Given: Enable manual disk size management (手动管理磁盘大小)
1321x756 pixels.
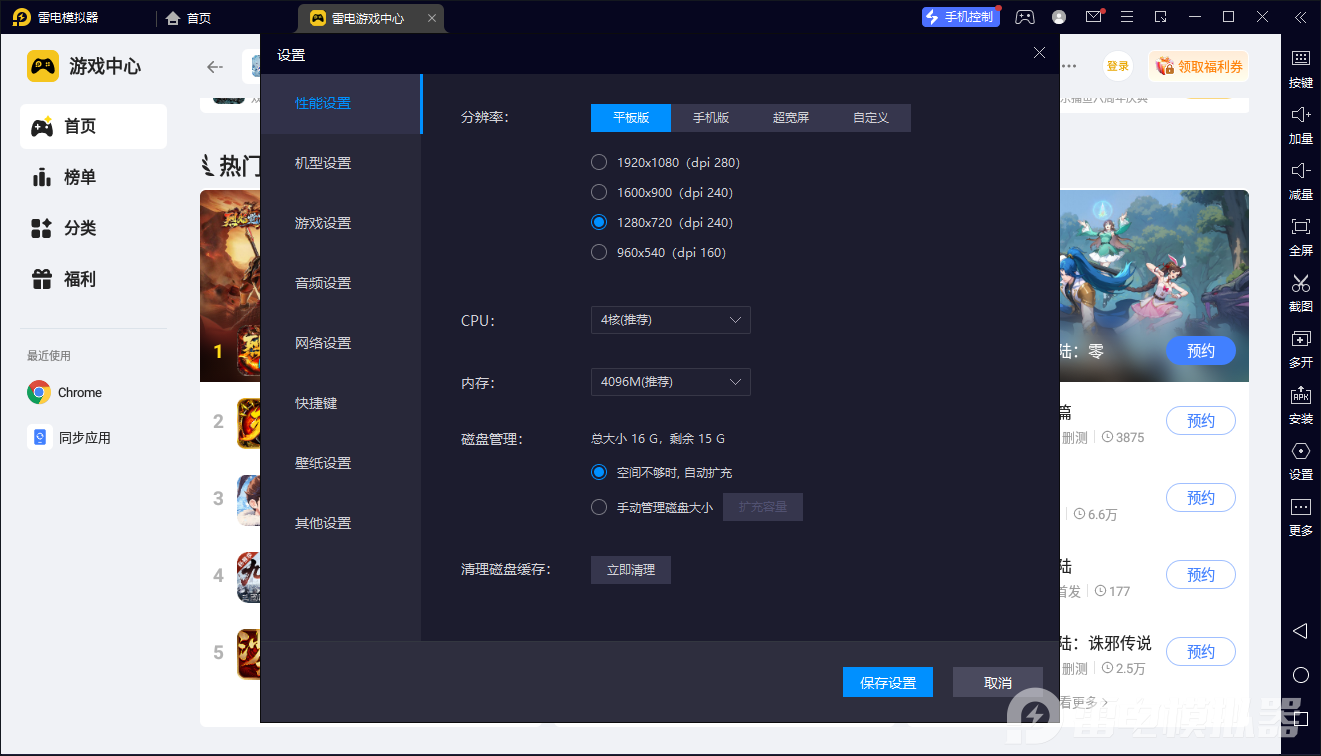Looking at the screenshot, I should click(x=599, y=507).
